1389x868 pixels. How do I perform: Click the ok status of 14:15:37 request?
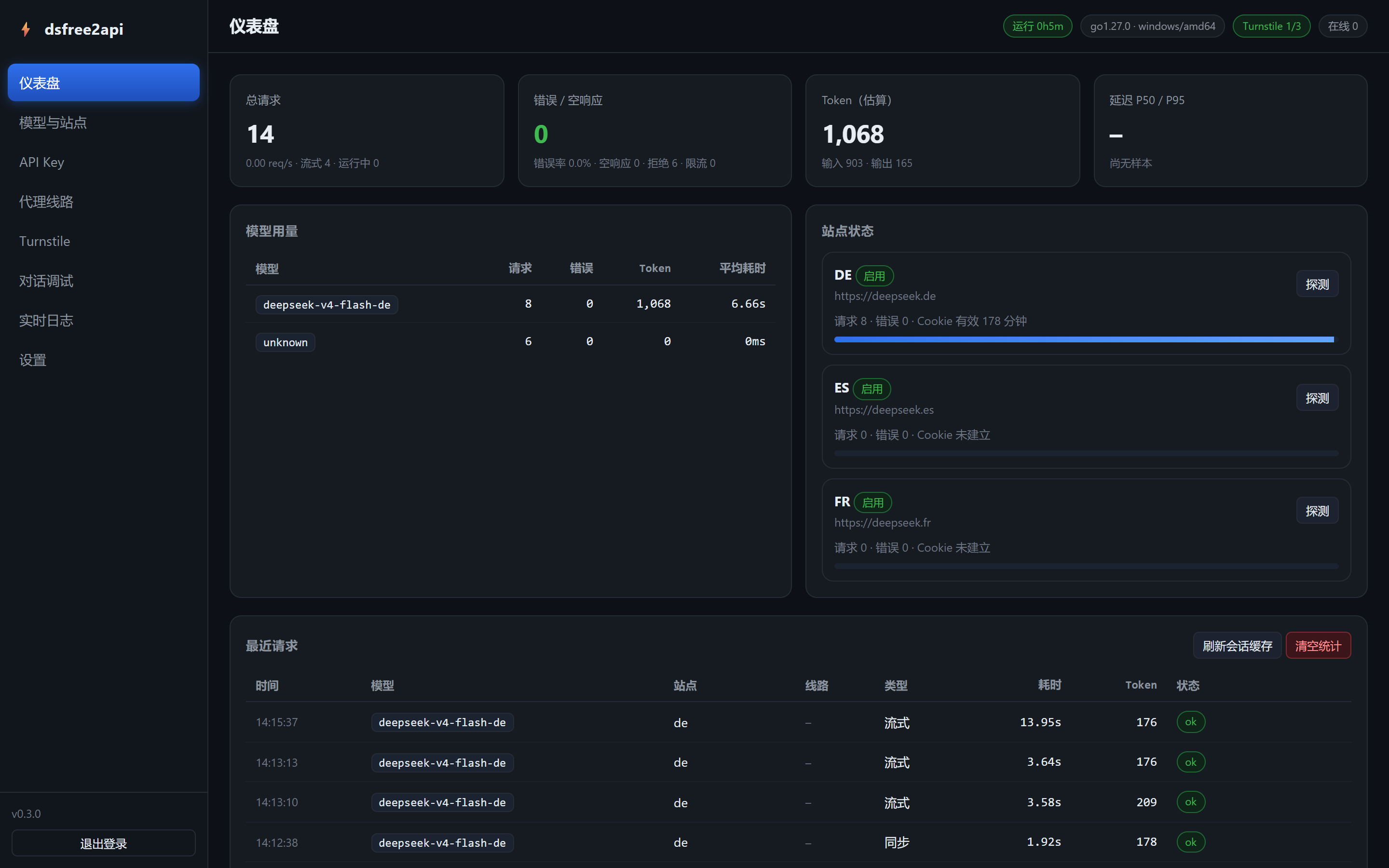(1191, 722)
